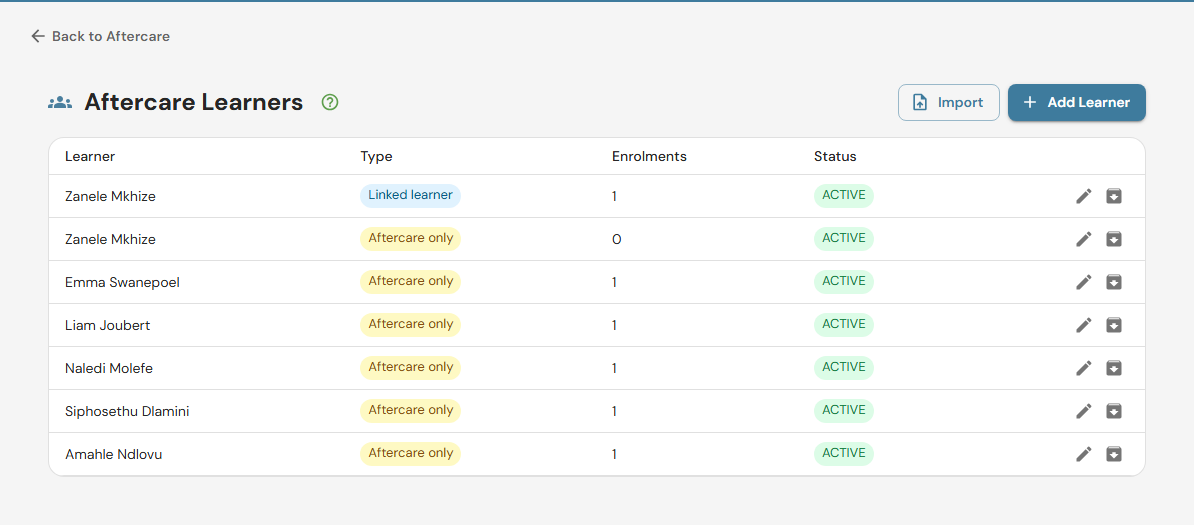Click enrolment count in Amahle Ndlovu's row
The width and height of the screenshot is (1194, 525).
tap(615, 454)
